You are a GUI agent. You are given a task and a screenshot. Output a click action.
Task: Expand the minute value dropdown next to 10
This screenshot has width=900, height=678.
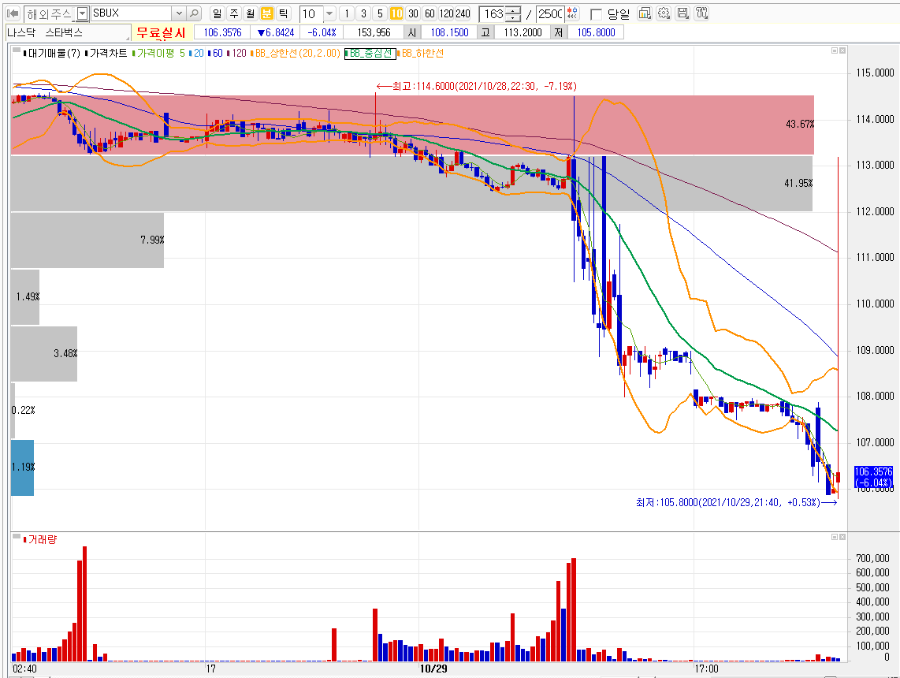click(329, 13)
